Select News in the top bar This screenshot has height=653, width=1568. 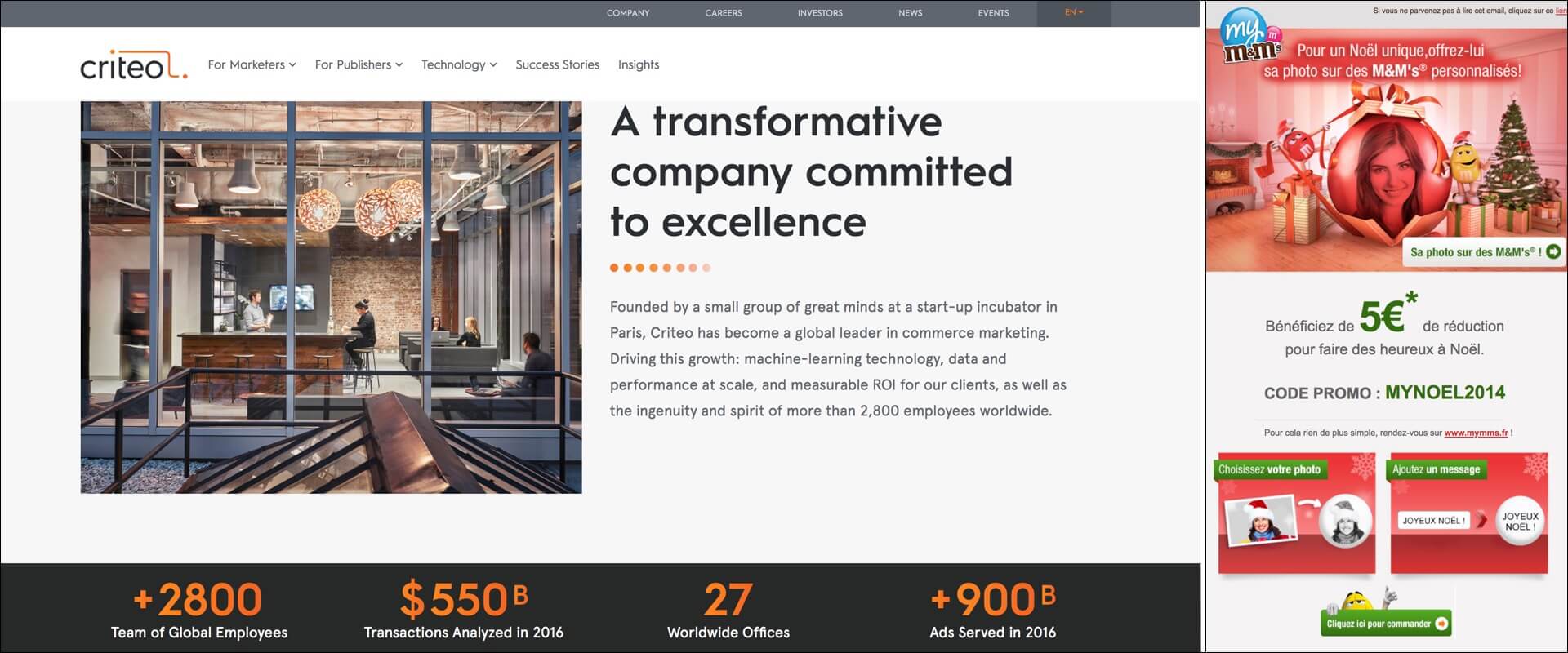910,13
